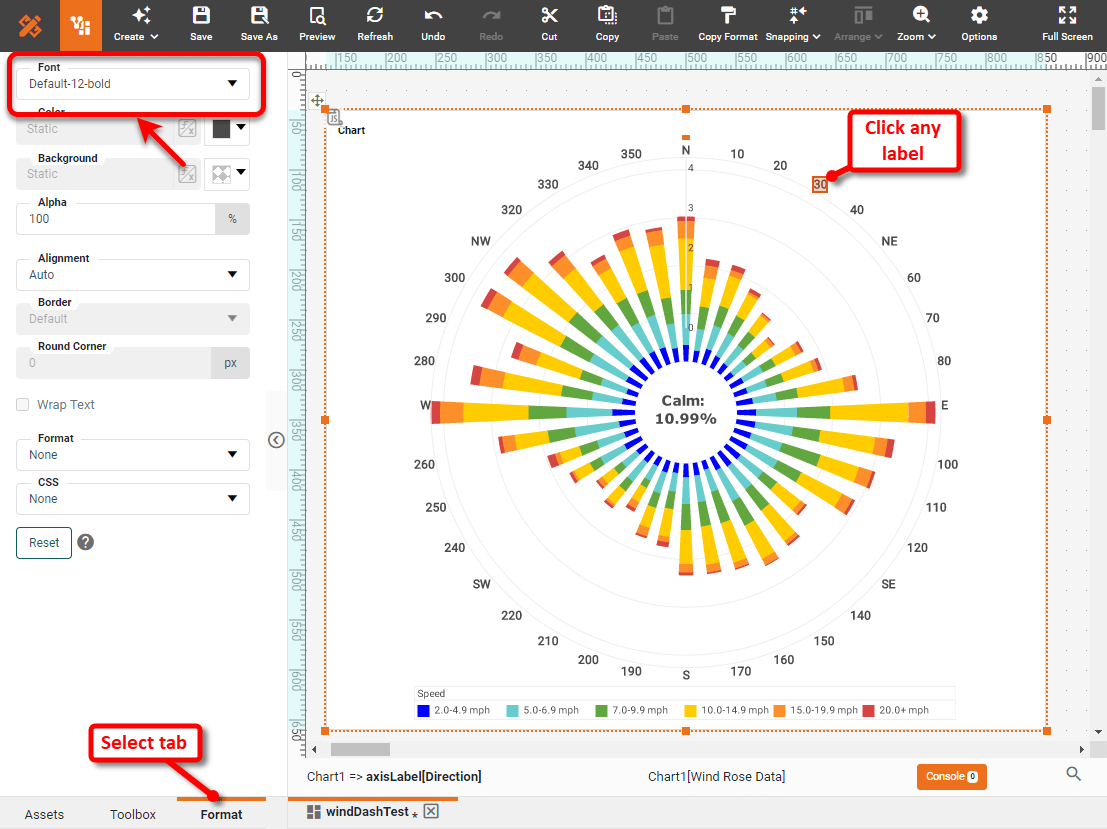Open the dark text color swatch
Viewport: 1107px width, 829px height.
(x=227, y=129)
